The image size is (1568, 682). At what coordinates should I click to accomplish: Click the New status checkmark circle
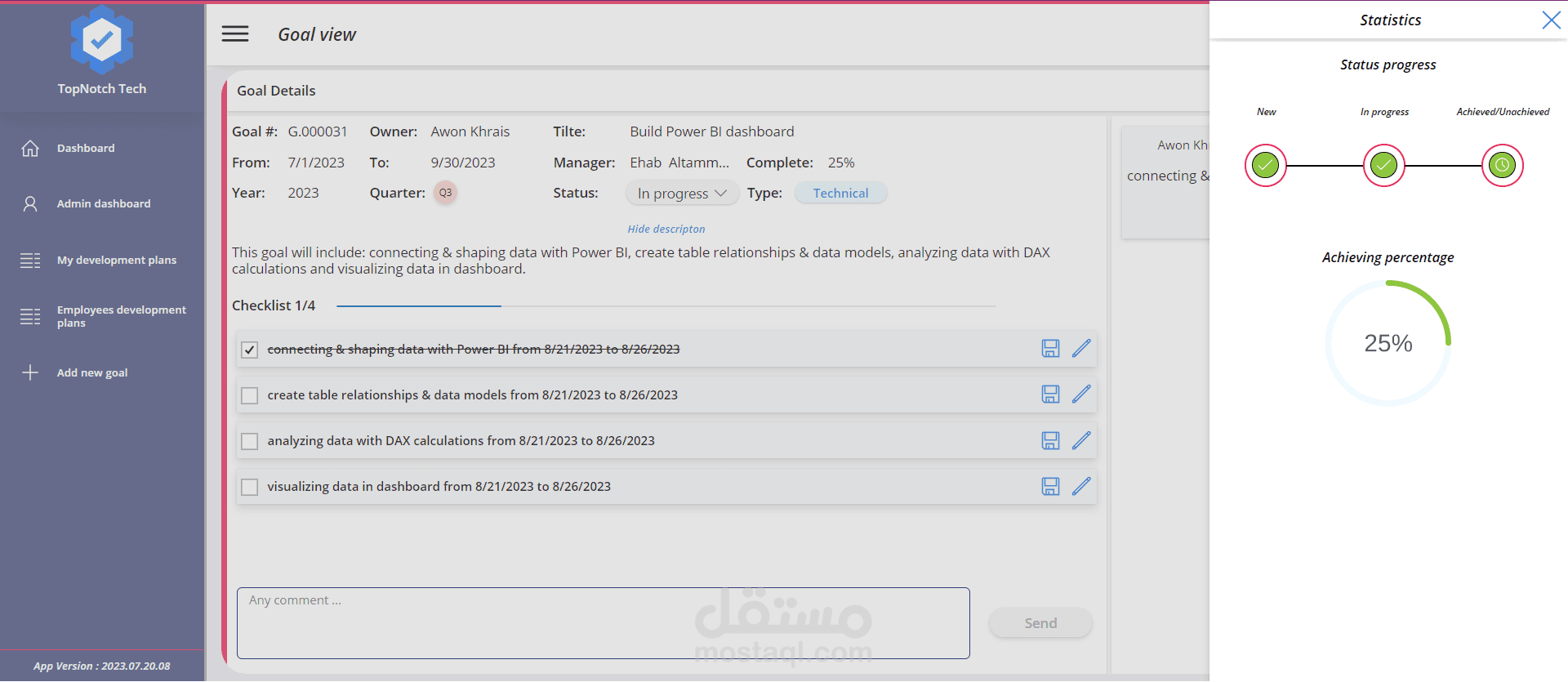coord(1266,165)
